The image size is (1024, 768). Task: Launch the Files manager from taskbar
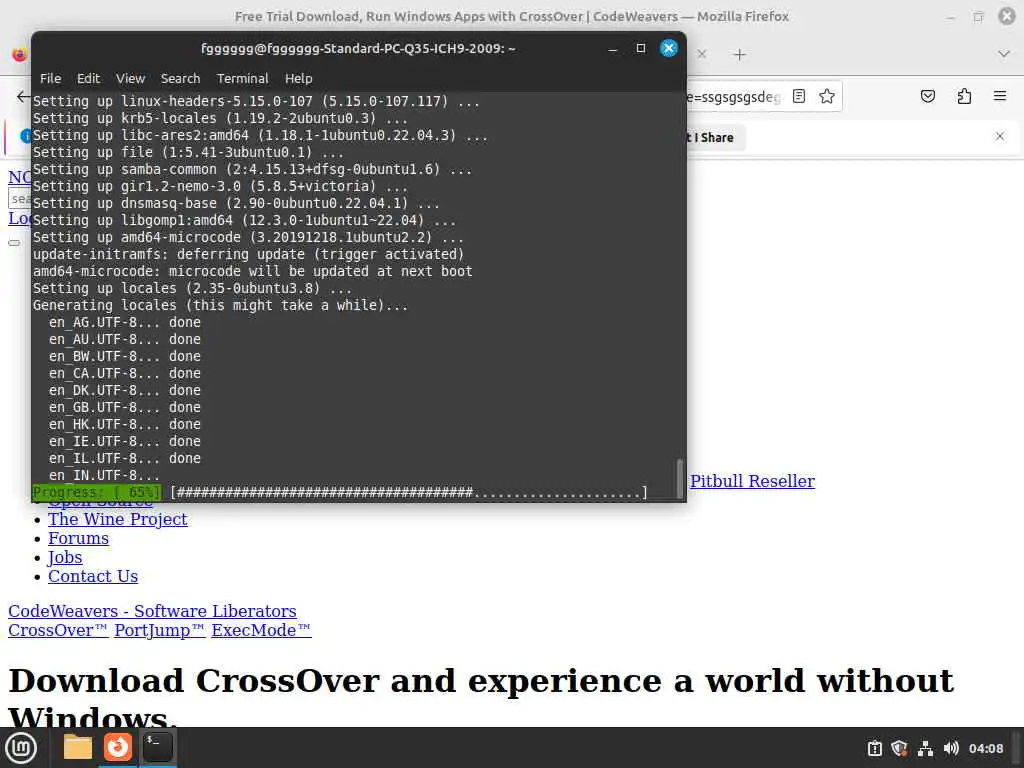click(x=78, y=748)
